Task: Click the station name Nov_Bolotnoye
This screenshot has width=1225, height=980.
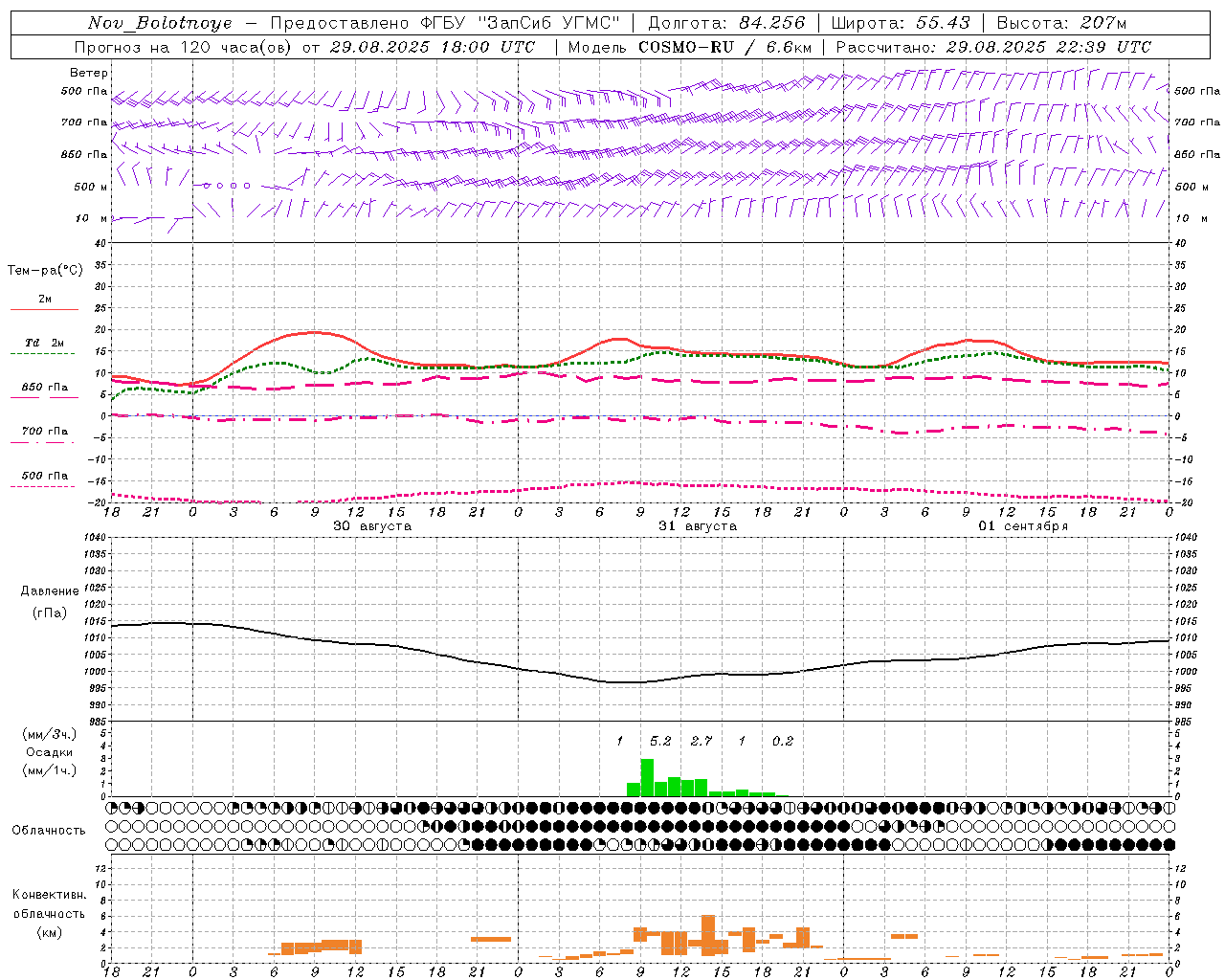Action: click(160, 23)
